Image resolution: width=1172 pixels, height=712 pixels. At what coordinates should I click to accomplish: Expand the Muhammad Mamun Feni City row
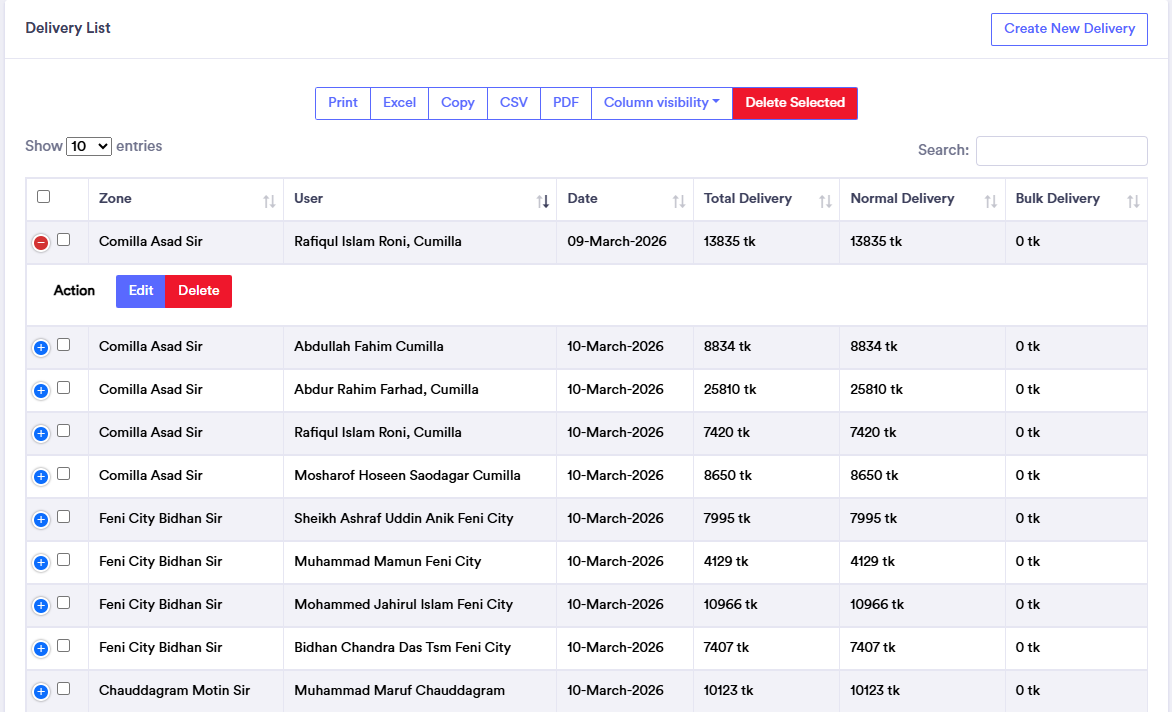pyautogui.click(x=41, y=563)
